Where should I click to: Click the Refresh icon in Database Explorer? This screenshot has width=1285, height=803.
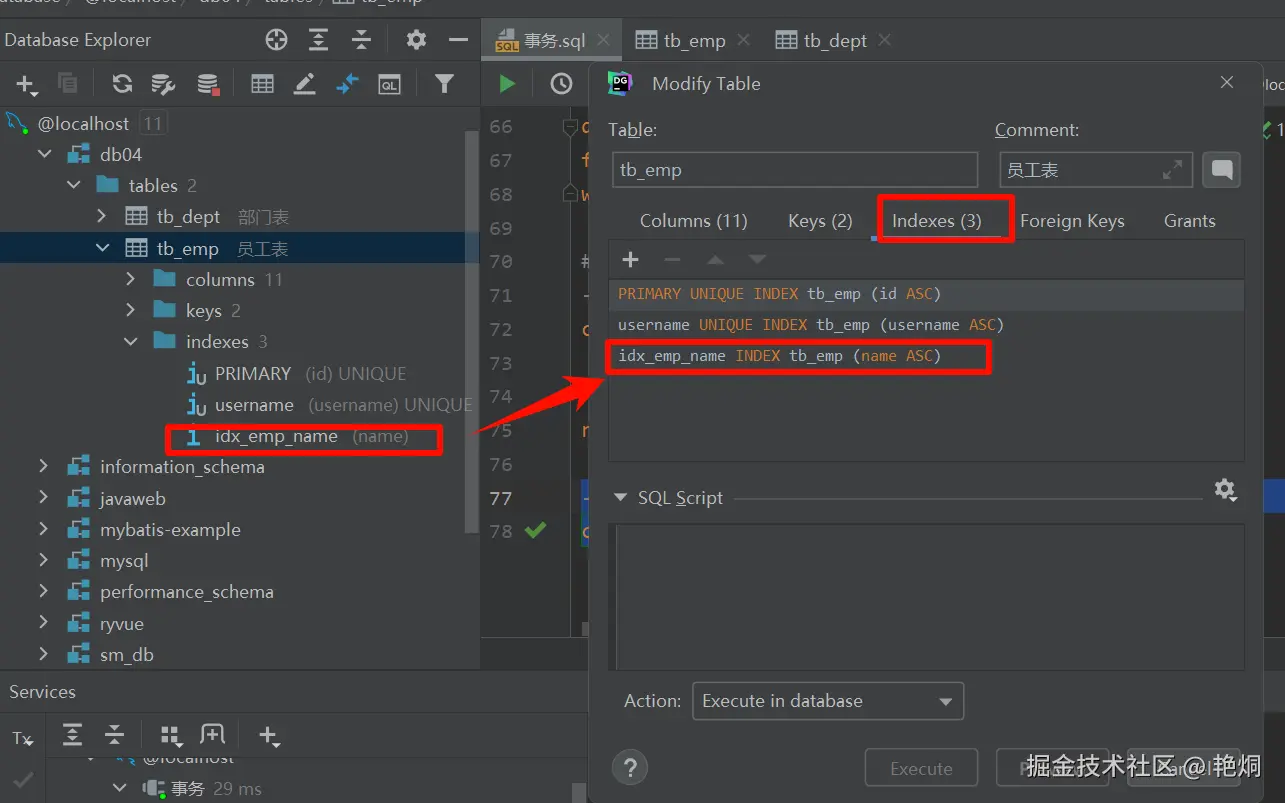122,84
